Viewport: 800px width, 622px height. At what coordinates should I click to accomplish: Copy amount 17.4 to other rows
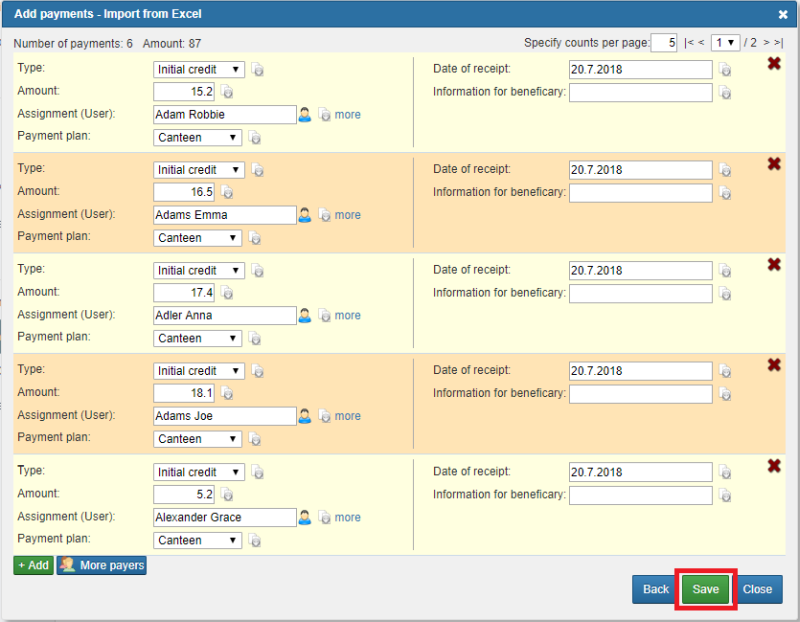[x=227, y=293]
